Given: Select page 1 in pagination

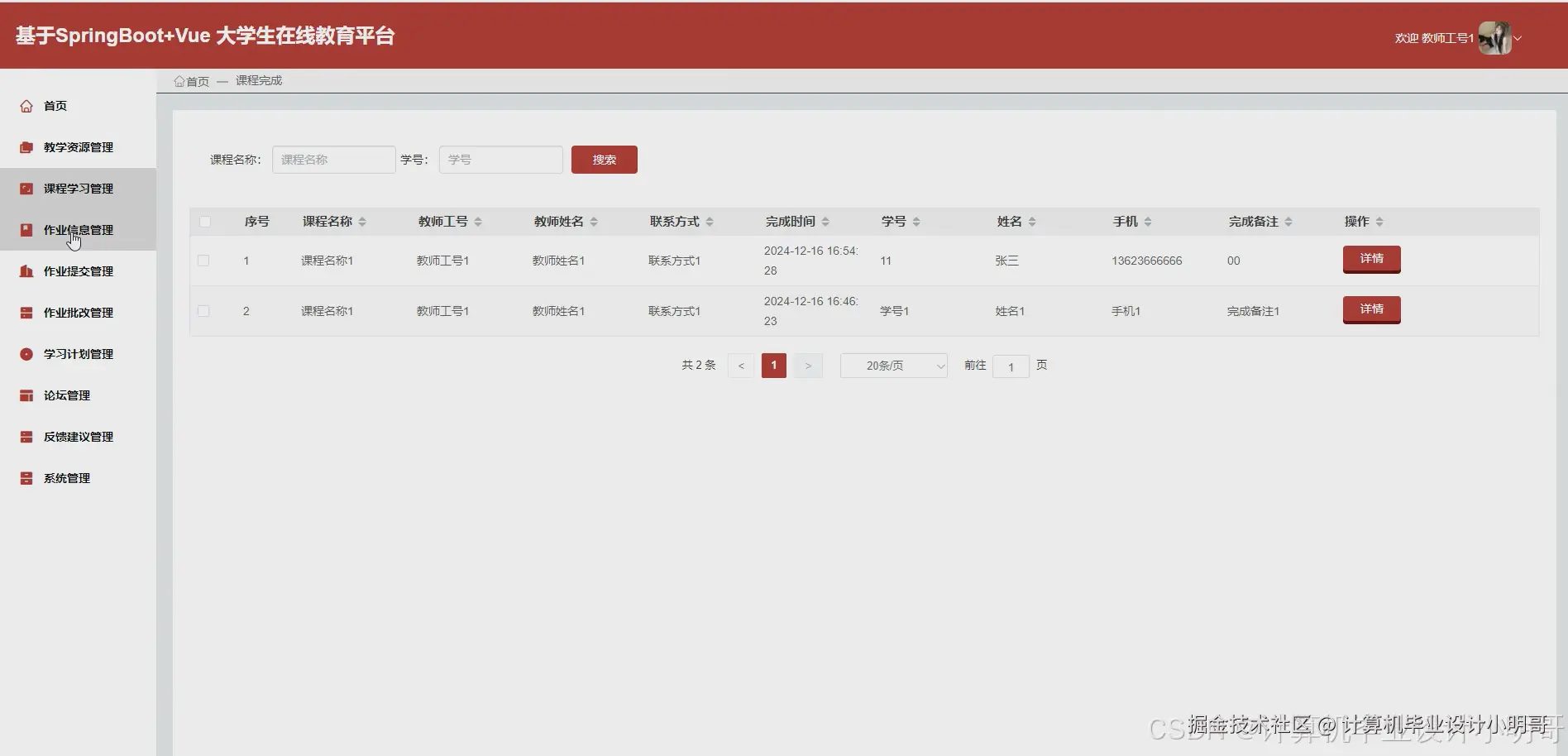Looking at the screenshot, I should coord(774,366).
